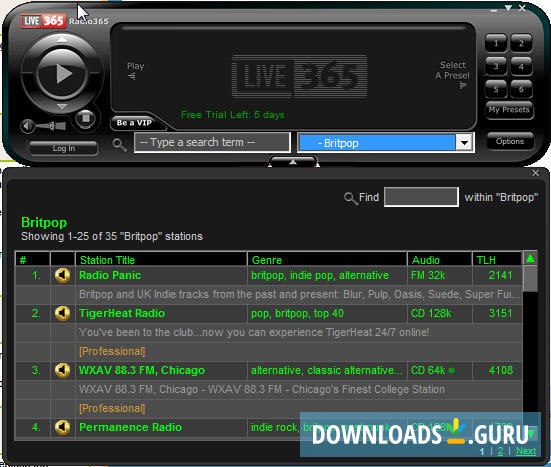Open the Radio Panic station title
551x467 pixels.
(x=110, y=275)
